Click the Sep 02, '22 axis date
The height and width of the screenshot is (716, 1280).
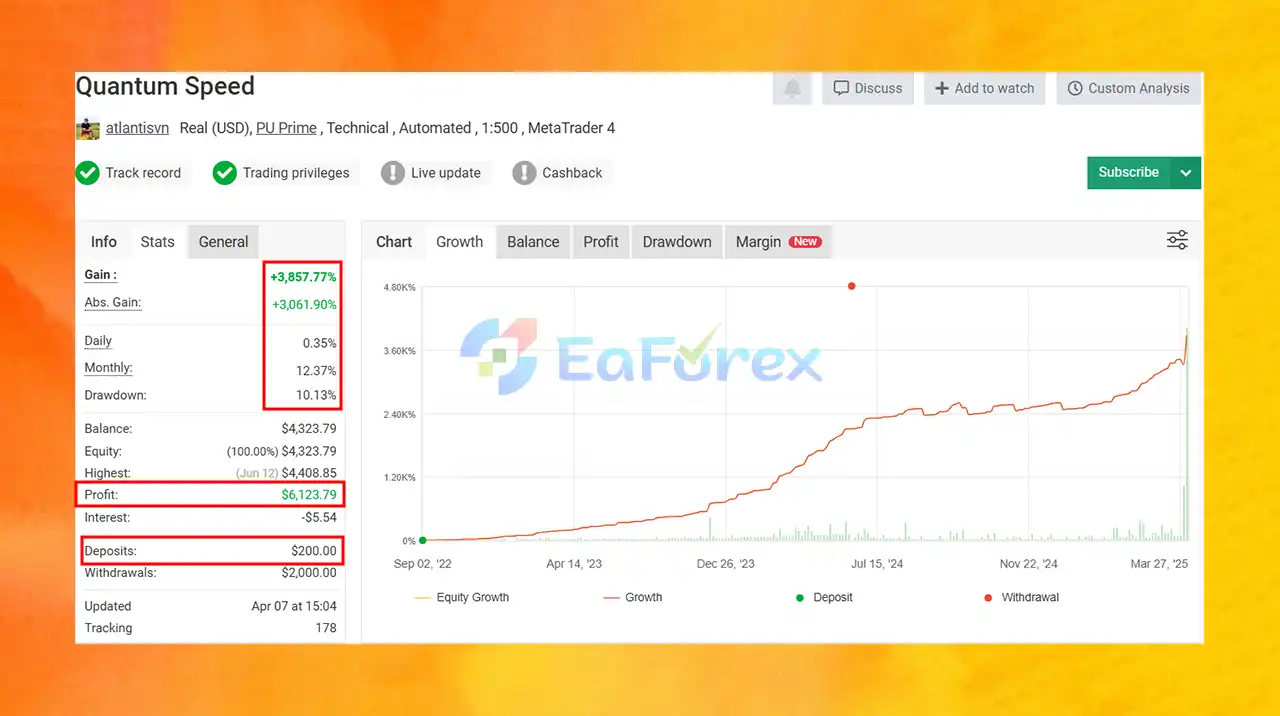tap(422, 564)
